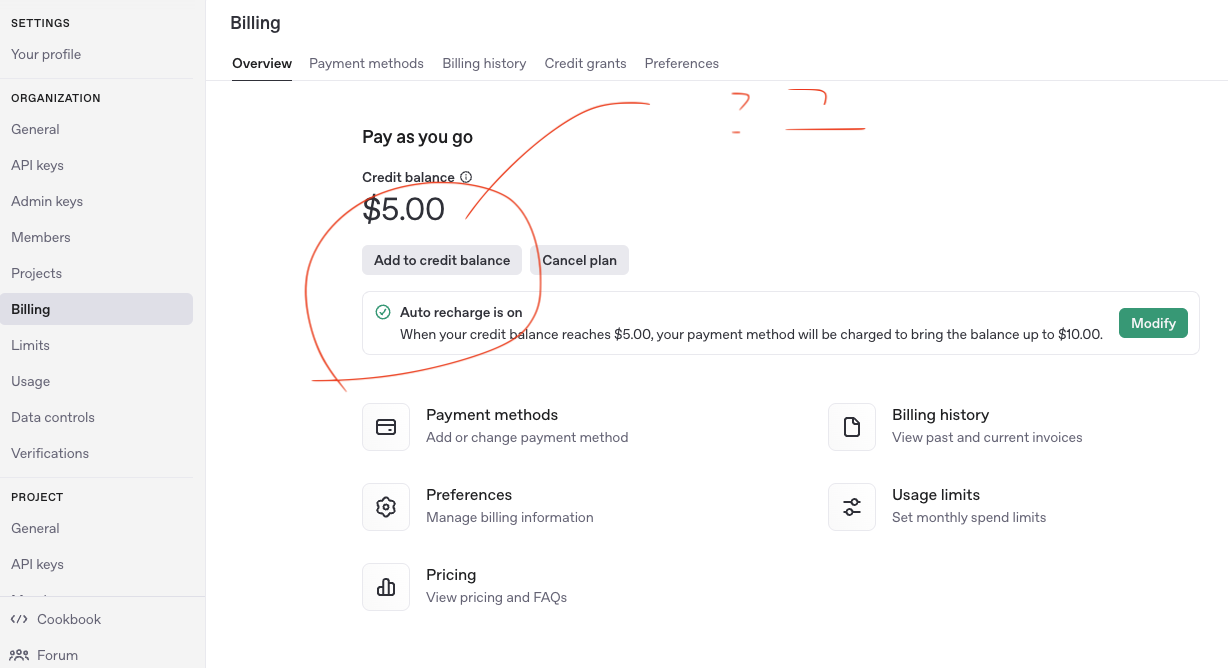Screen dimensions: 1228x668
Task: Click the Usage limits sliders icon
Action: coord(852,507)
